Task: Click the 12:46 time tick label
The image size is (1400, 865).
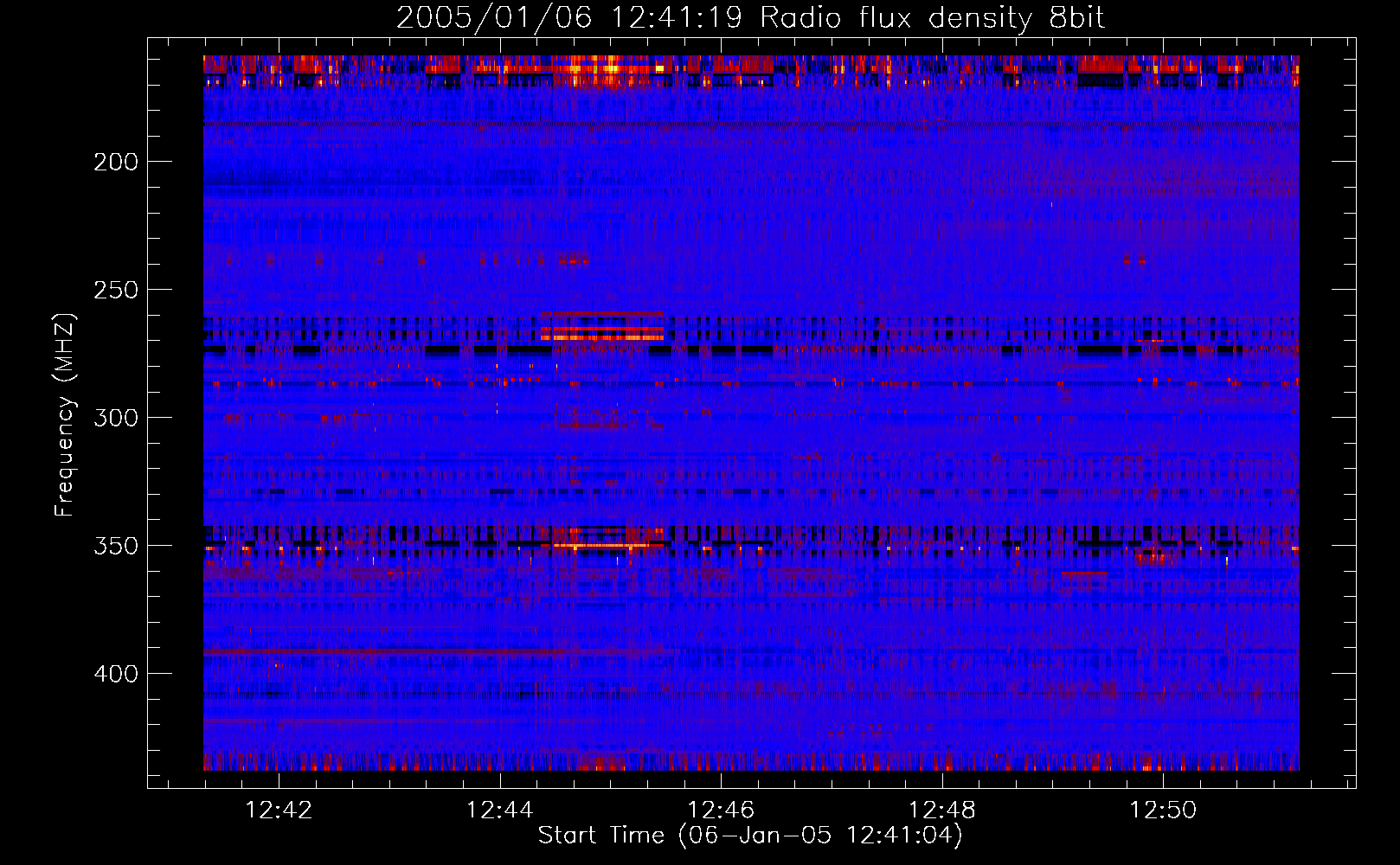Action: [721, 810]
